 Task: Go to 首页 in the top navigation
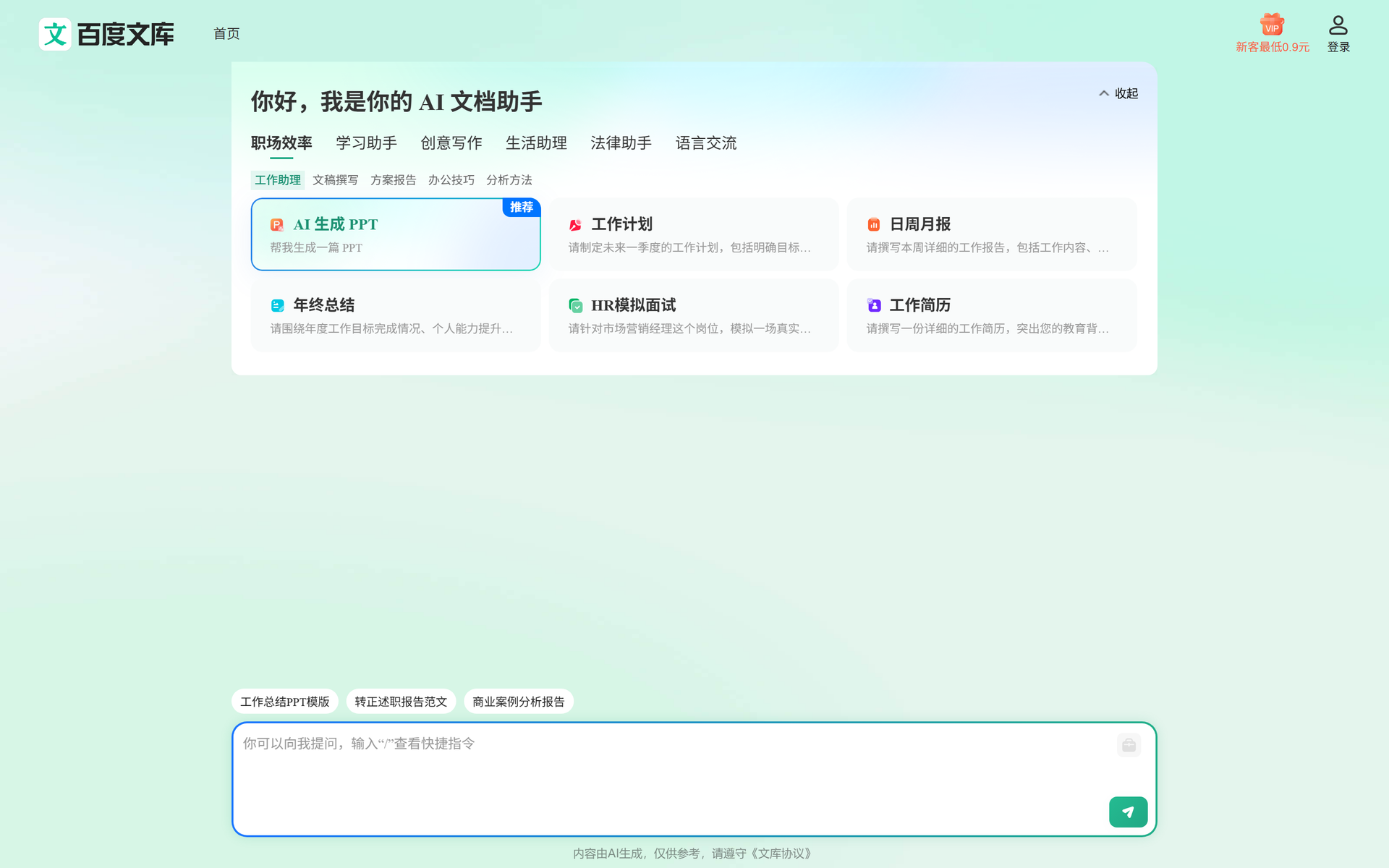point(226,33)
